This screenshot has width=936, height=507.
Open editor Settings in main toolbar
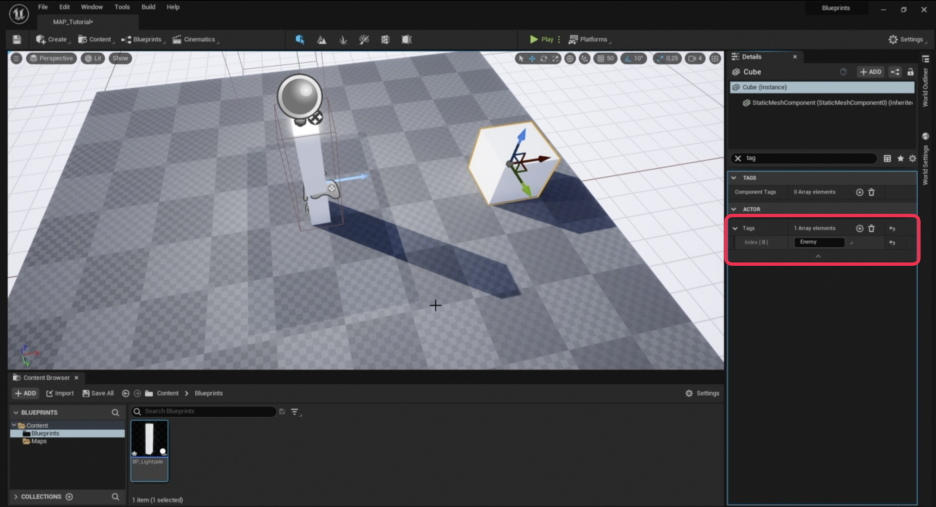point(907,39)
